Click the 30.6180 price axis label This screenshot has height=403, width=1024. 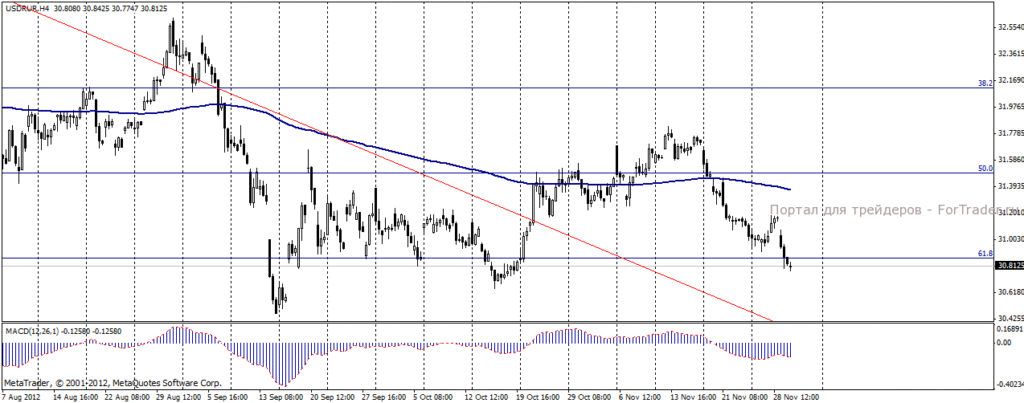1010,292
